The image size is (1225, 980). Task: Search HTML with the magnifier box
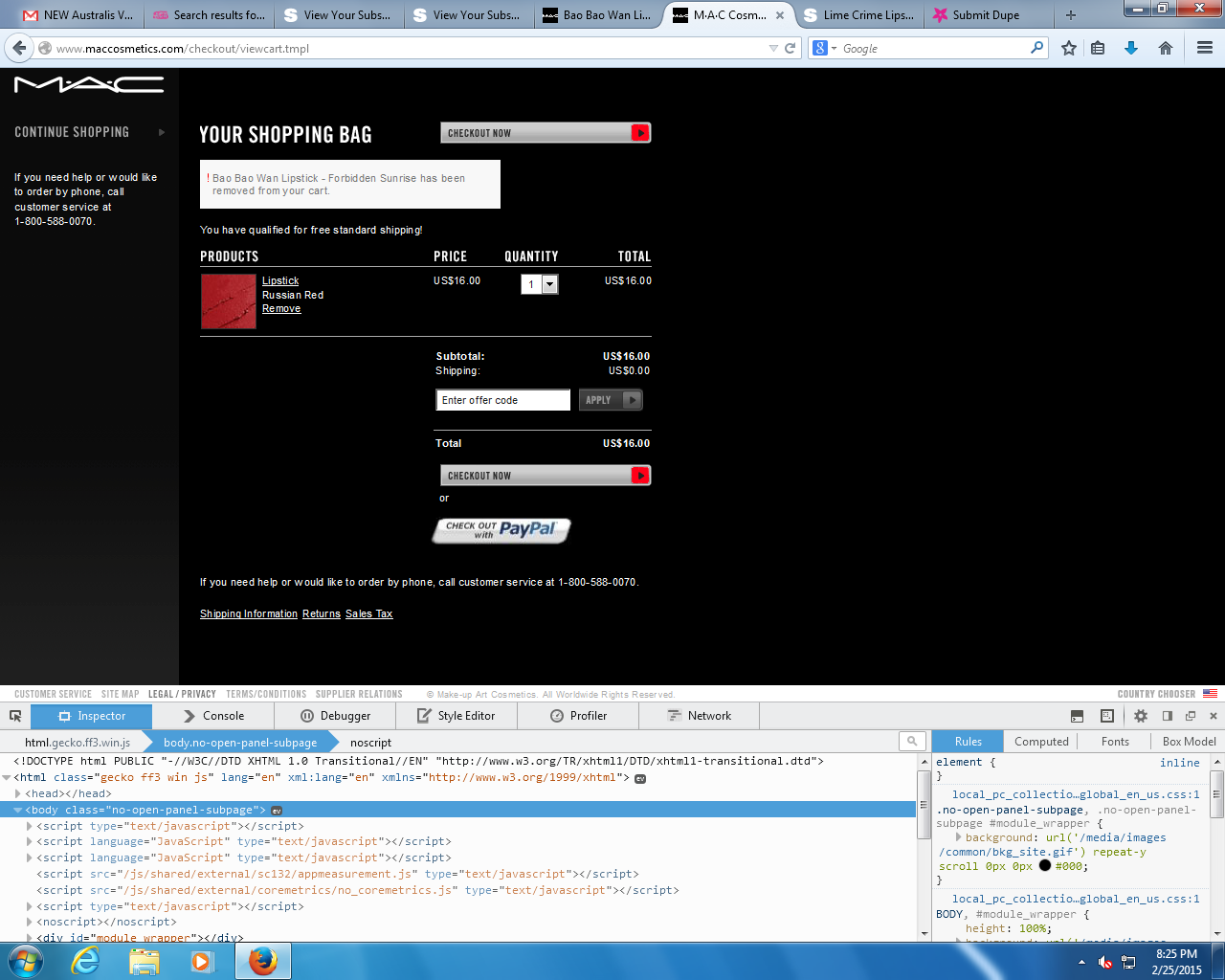click(912, 741)
